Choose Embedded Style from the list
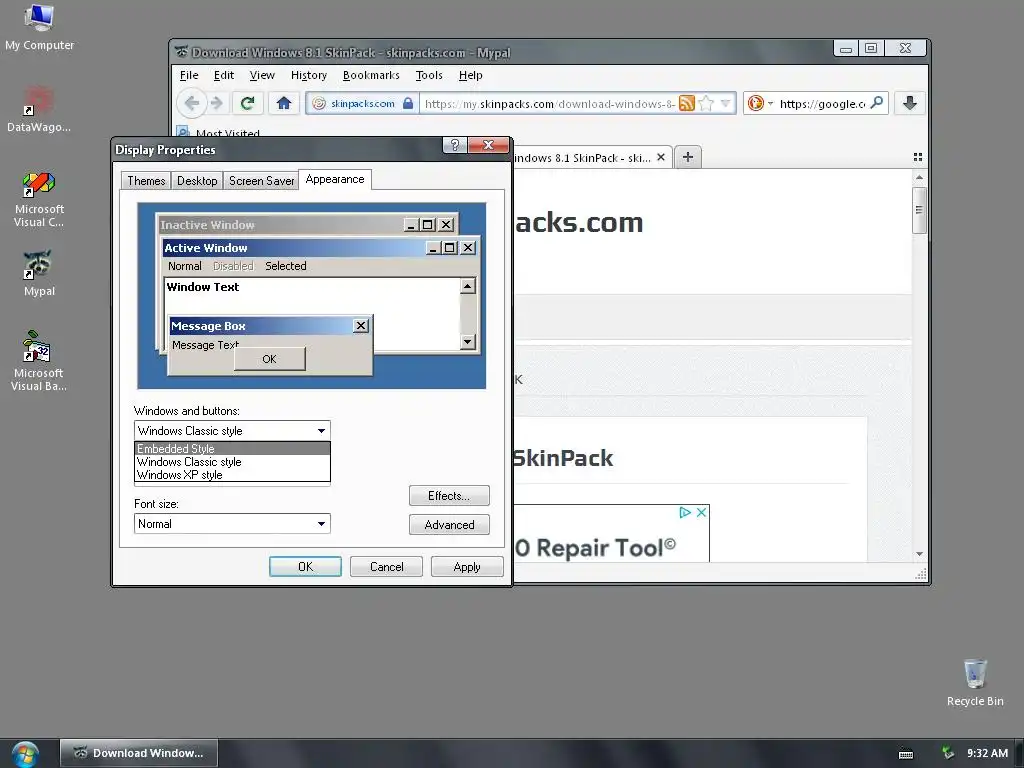1024x768 pixels. point(232,449)
